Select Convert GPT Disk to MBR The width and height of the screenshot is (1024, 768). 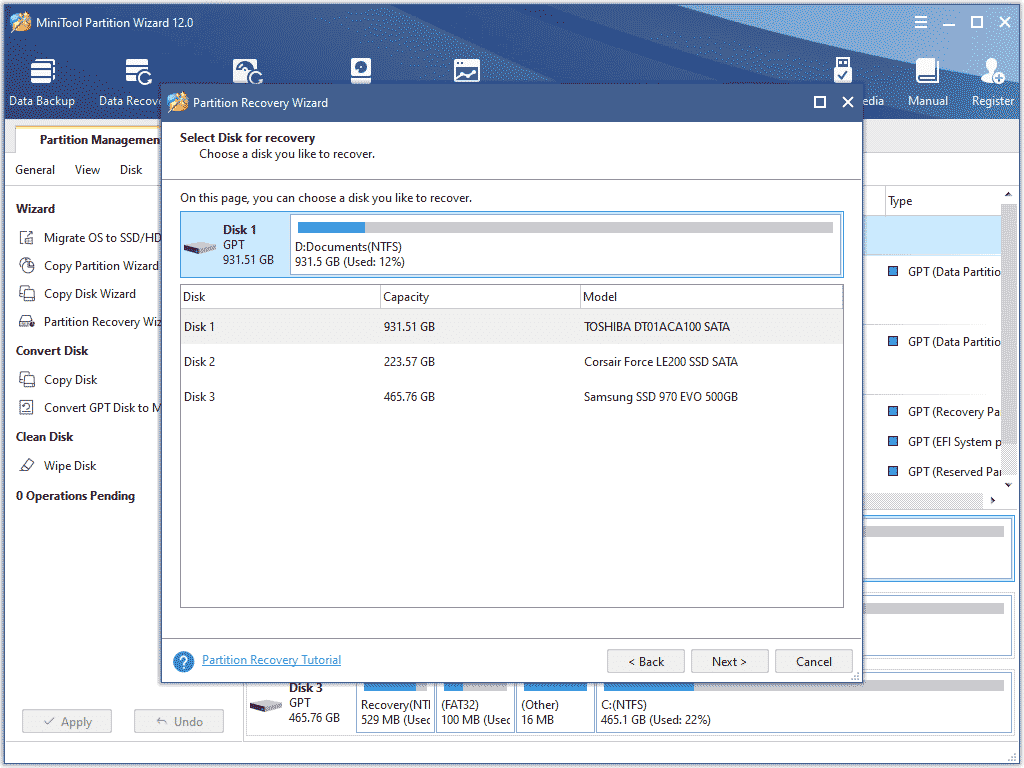point(100,408)
